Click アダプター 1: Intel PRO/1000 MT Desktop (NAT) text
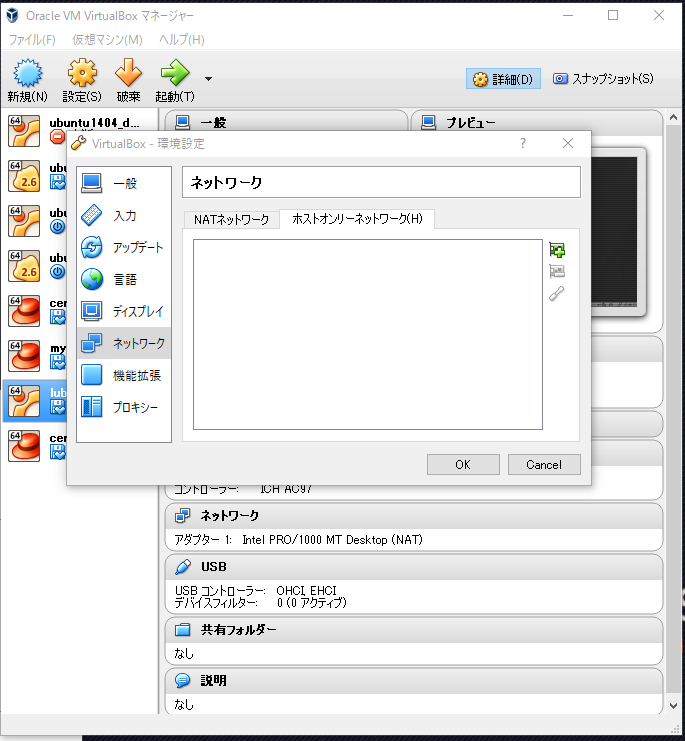Viewport: 685px width, 741px height. [x=299, y=540]
